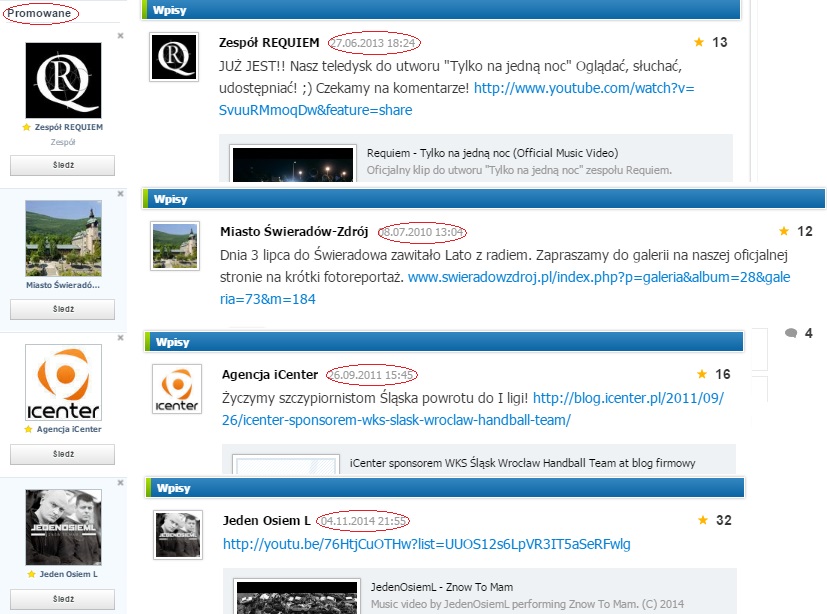Viewport: 827px width, 614px height.
Task: Click the Wpisy header above the Agencja iCenter post
Action: 444,342
